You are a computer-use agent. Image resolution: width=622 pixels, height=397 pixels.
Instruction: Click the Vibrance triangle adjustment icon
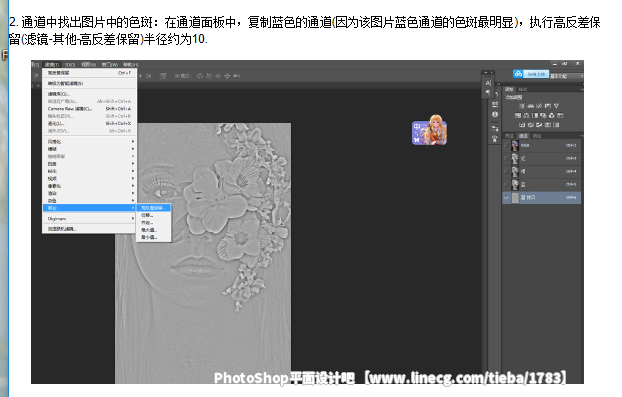pos(557,106)
